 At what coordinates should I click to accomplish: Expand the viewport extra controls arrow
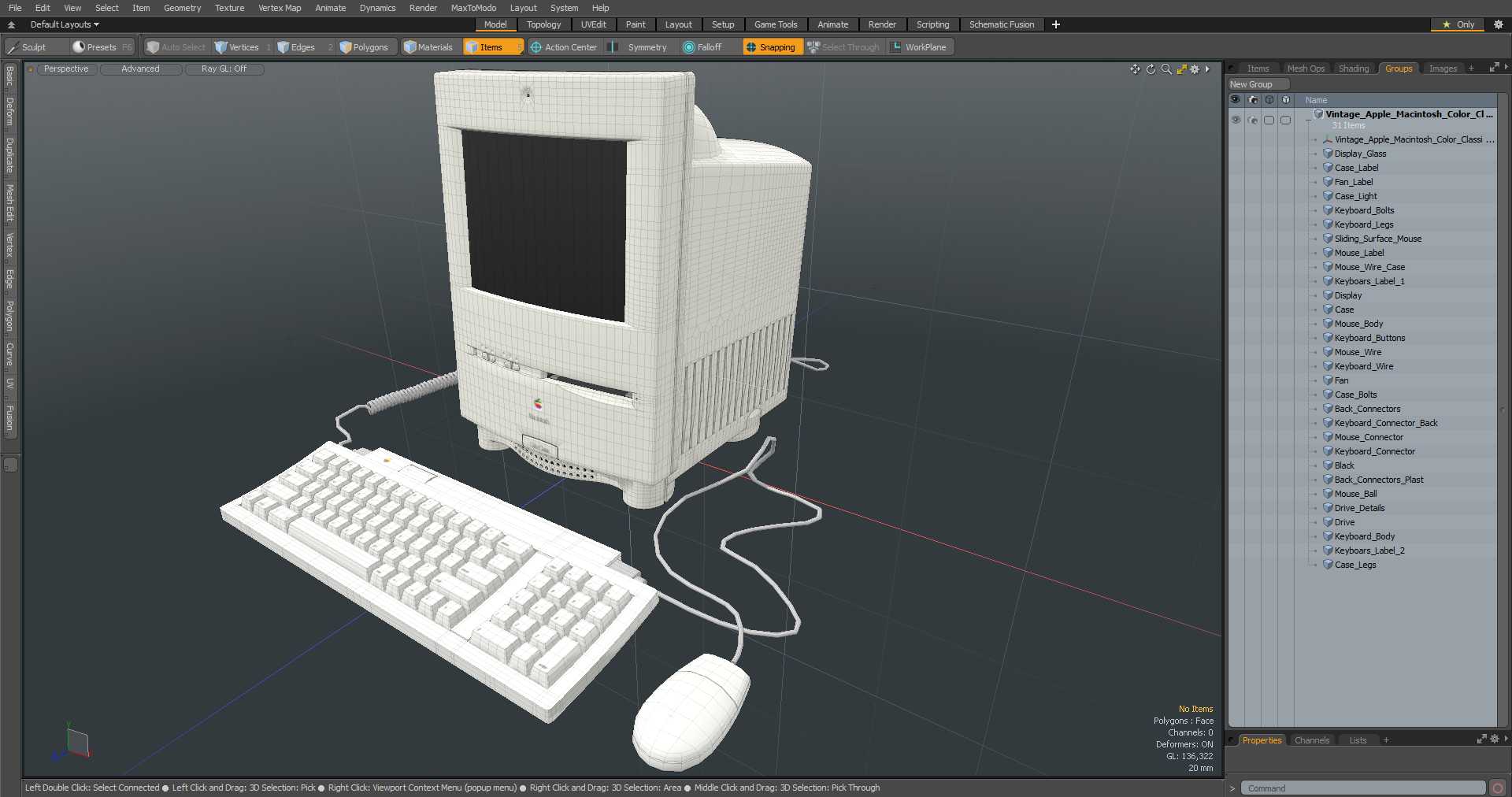click(1207, 69)
